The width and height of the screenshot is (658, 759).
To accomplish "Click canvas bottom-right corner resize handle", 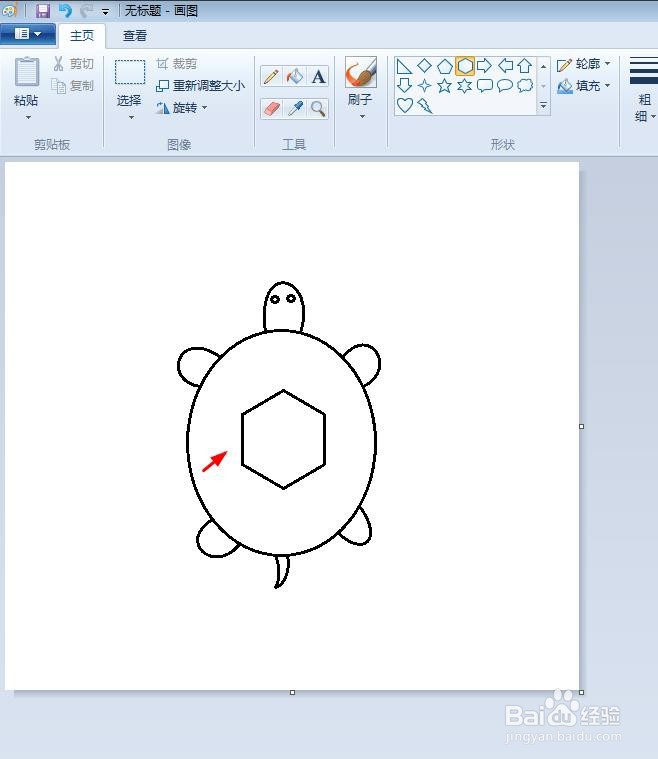I will click(x=581, y=693).
